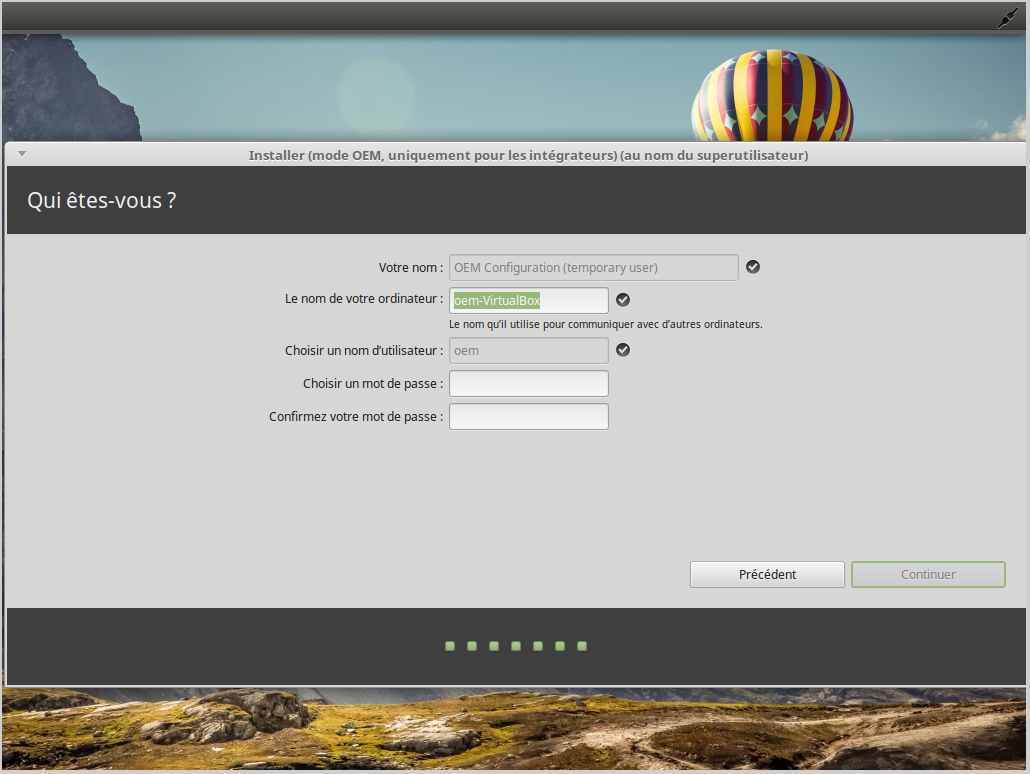The width and height of the screenshot is (1030, 774).
Task: Click the username field containing oem
Action: 528,351
